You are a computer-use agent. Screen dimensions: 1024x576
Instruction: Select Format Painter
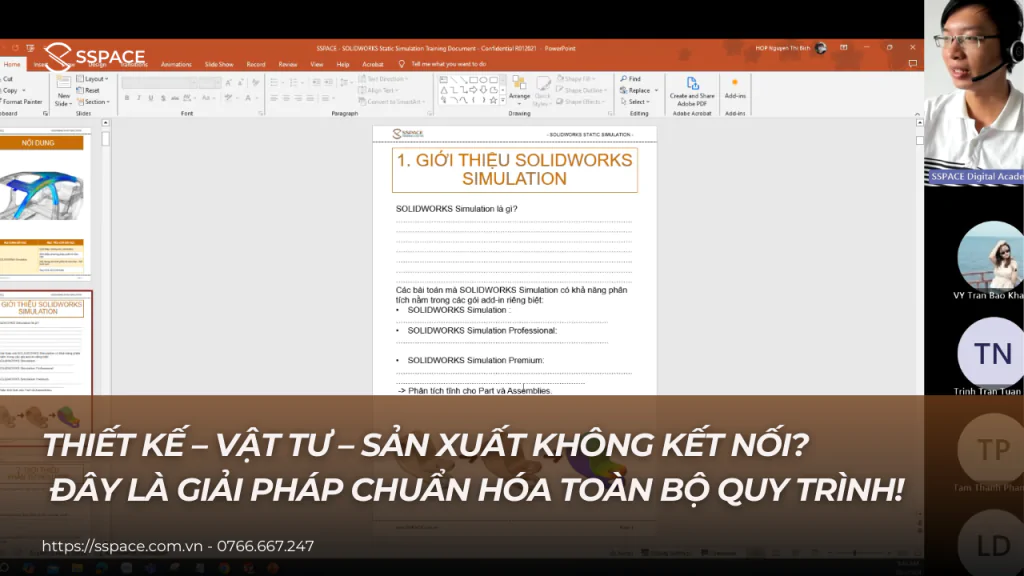(x=22, y=102)
